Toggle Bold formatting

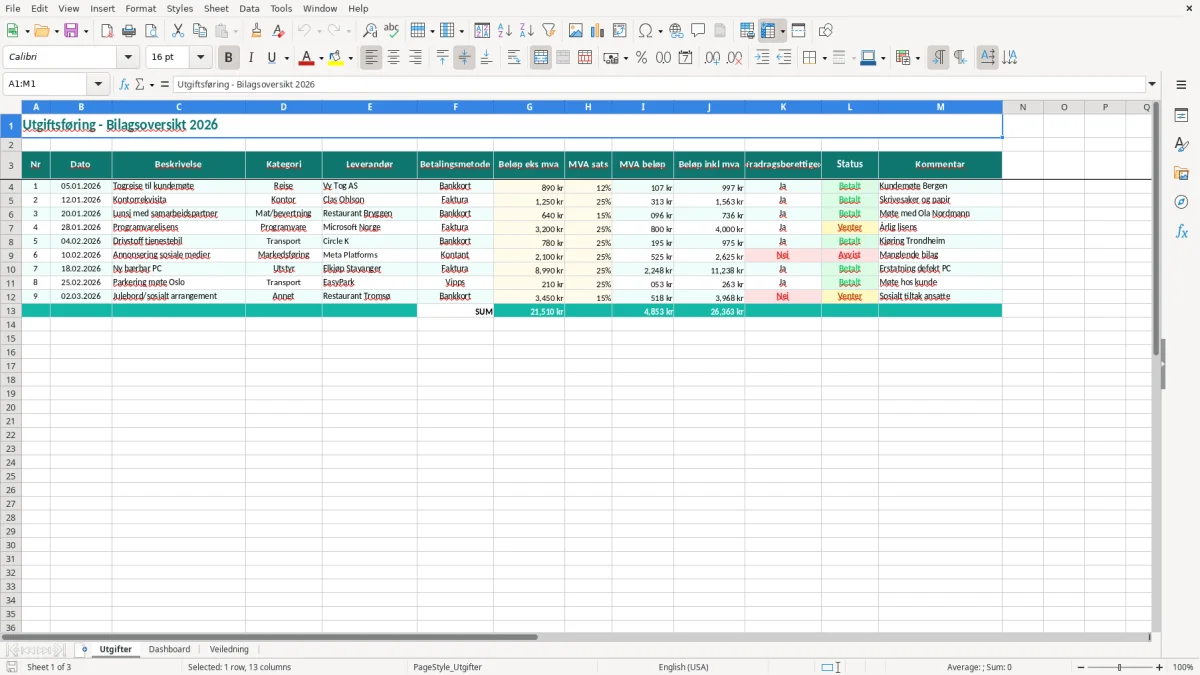229,58
